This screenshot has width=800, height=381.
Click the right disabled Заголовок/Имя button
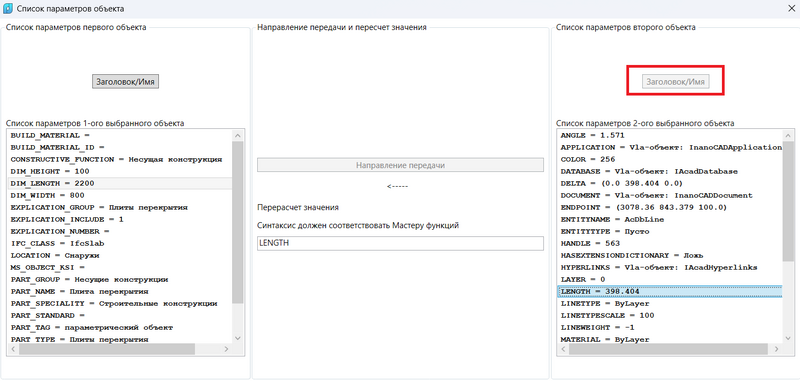click(x=676, y=82)
